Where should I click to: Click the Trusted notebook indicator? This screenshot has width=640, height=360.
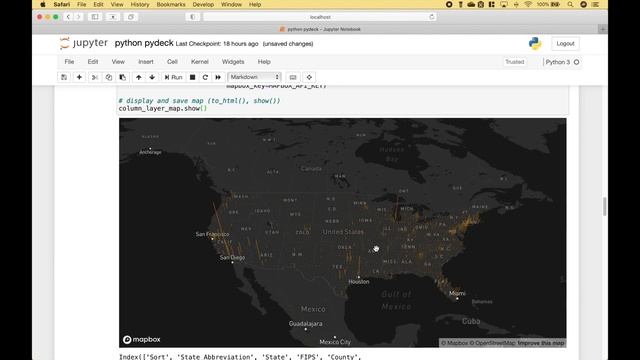514,62
